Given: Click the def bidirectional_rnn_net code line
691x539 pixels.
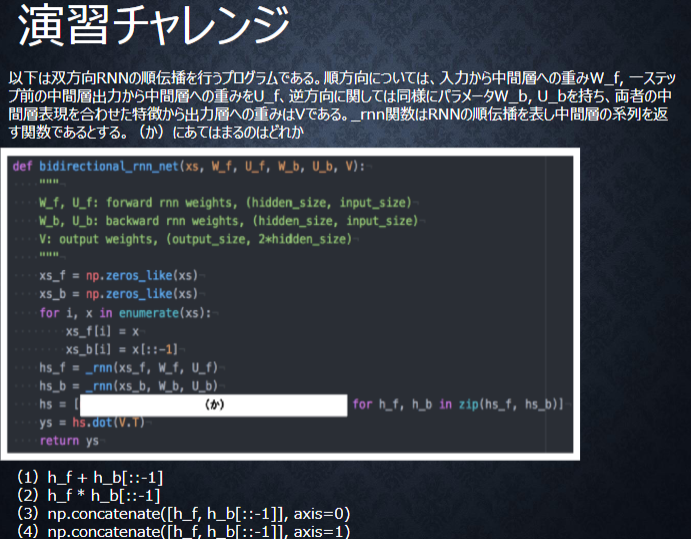Looking at the screenshot, I should click(x=189, y=166).
